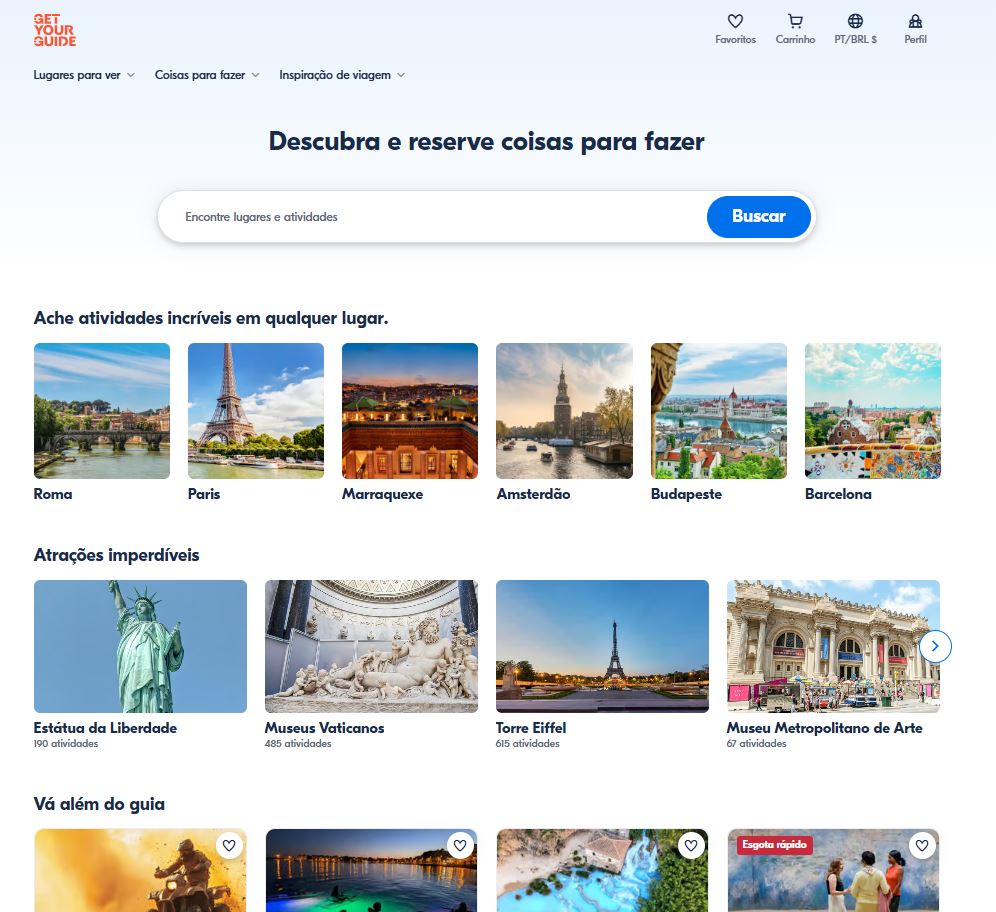Image resolution: width=996 pixels, height=912 pixels.
Task: Open the Roma destination thumbnail
Action: click(102, 411)
